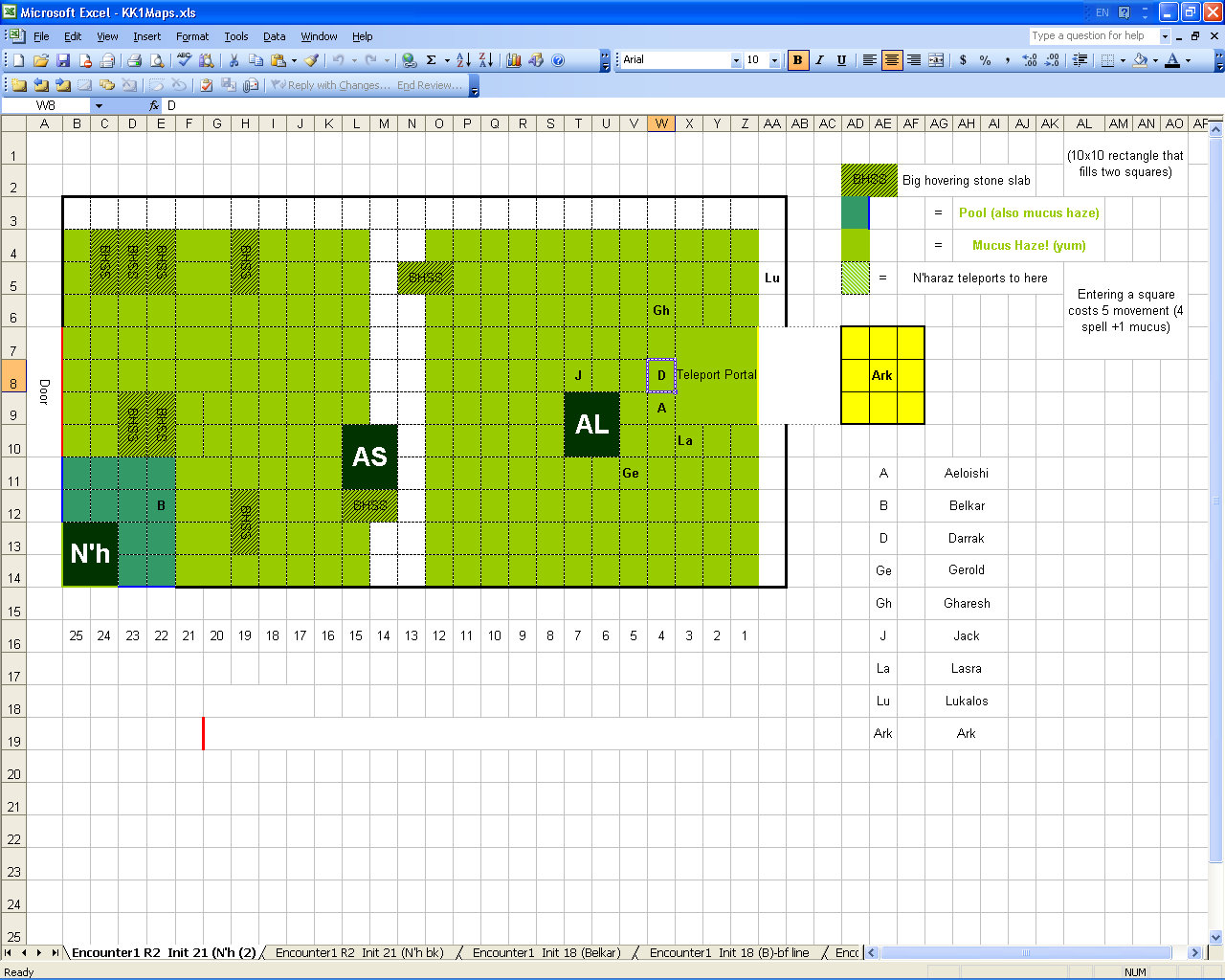The height and width of the screenshot is (980, 1225).
Task: Select the Teleport Portal cell
Action: [x=716, y=375]
